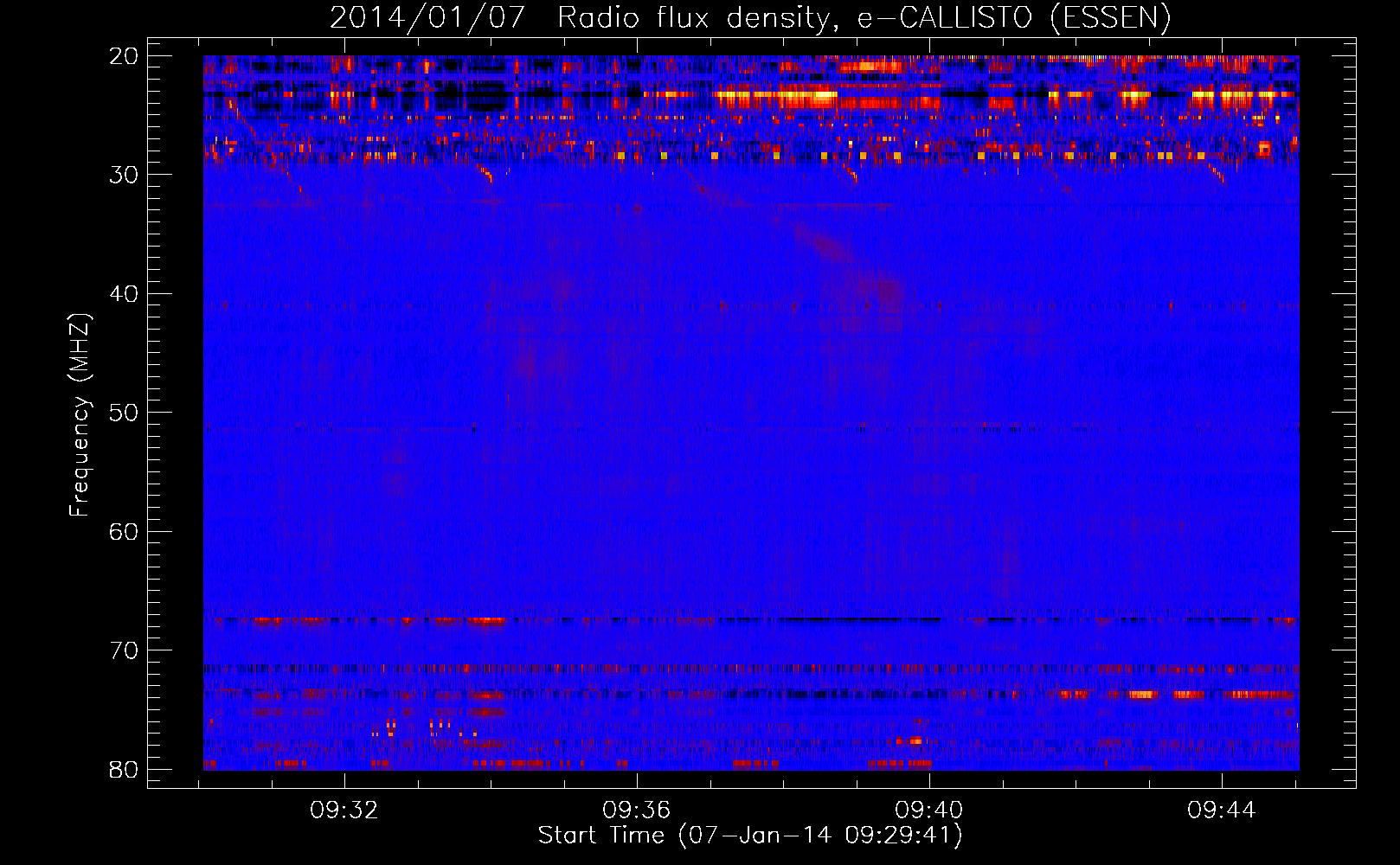Click the 70 MHz frequency tick label
This screenshot has height=865, width=1400.
[124, 650]
